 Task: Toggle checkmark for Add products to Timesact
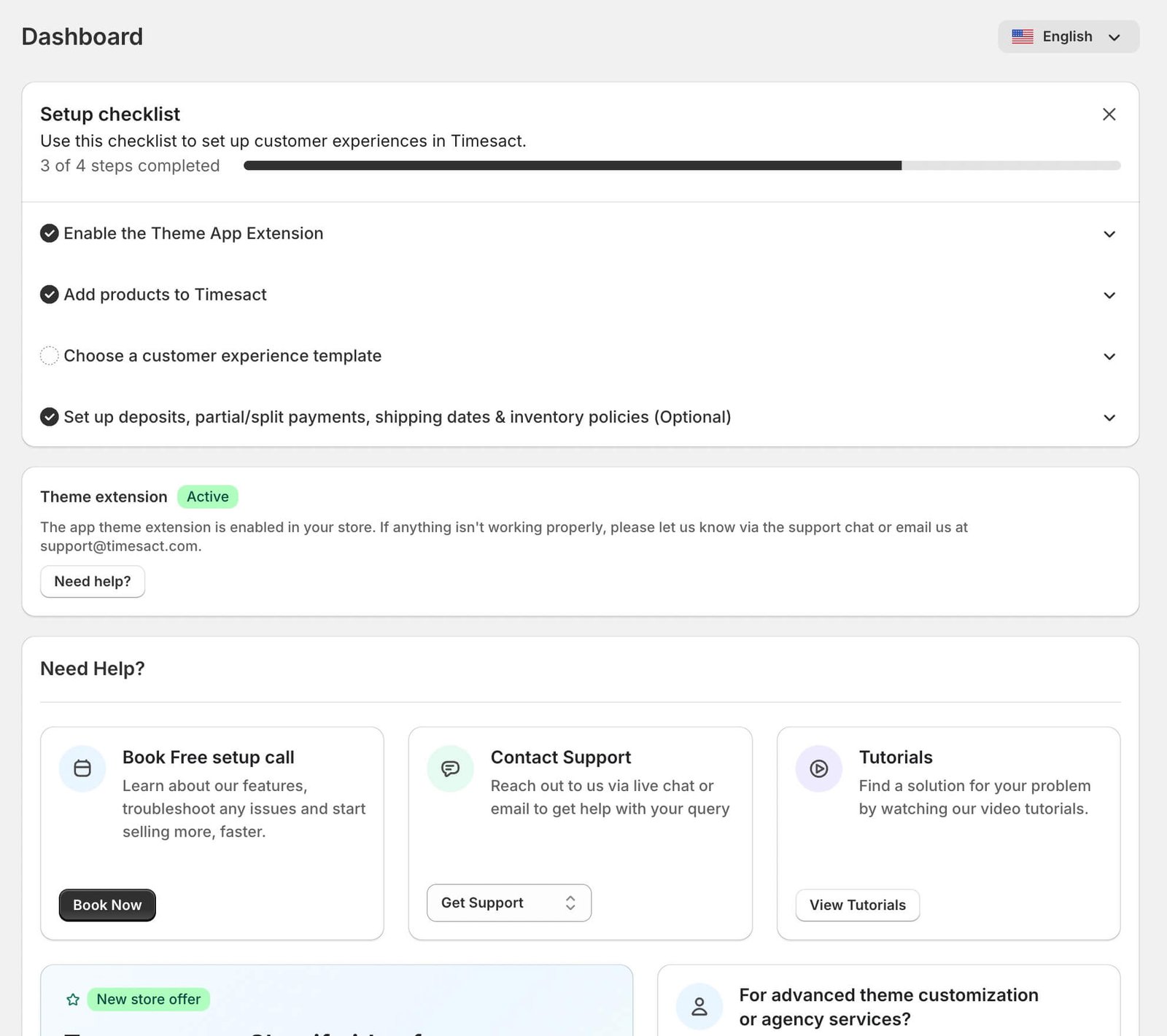pyautogui.click(x=49, y=295)
